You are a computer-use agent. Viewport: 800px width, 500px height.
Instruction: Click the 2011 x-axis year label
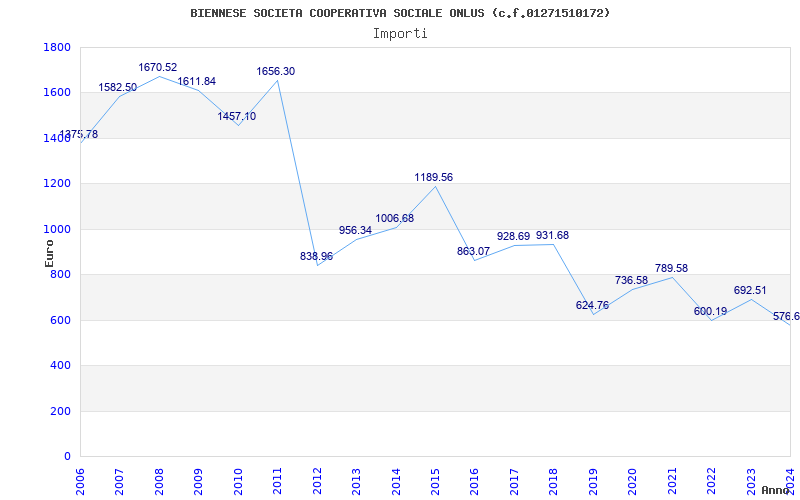[x=278, y=482]
